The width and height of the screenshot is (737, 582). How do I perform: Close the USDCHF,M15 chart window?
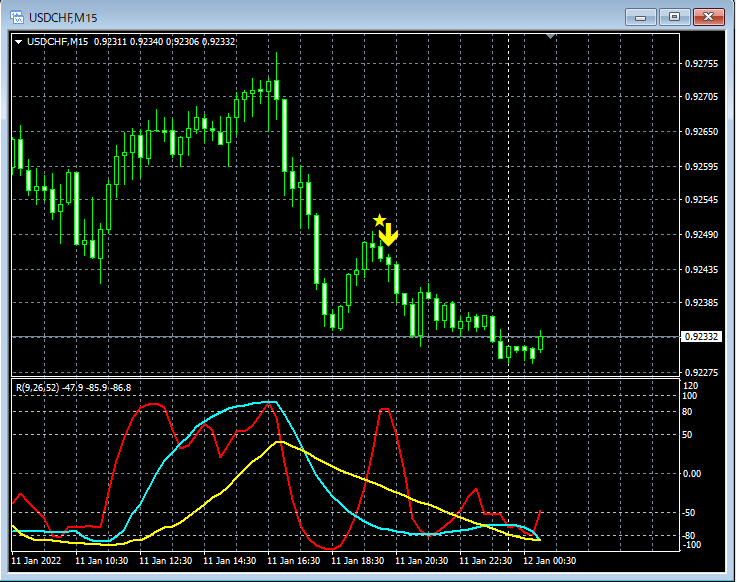click(x=708, y=17)
